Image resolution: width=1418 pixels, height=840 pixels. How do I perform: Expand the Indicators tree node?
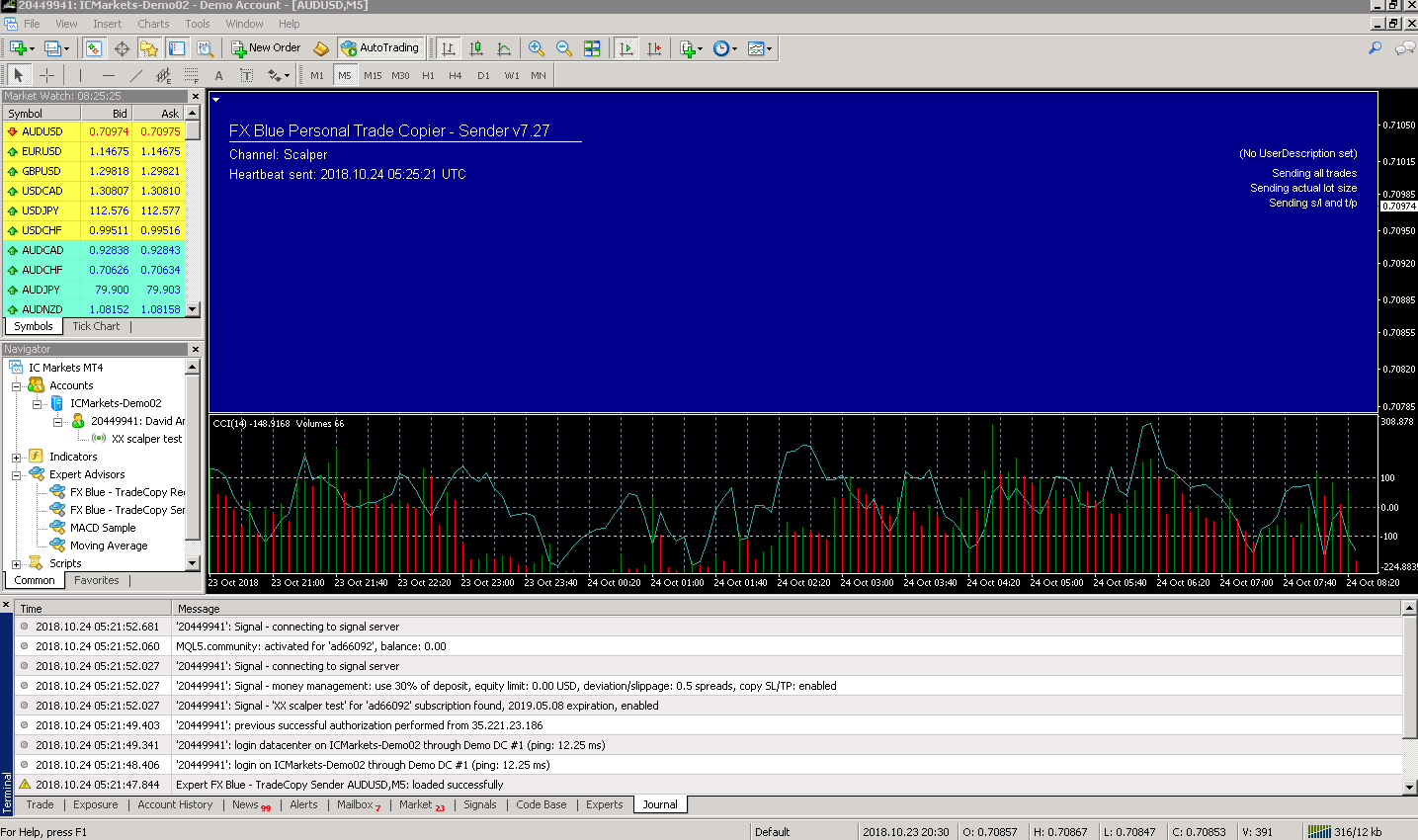coord(16,457)
